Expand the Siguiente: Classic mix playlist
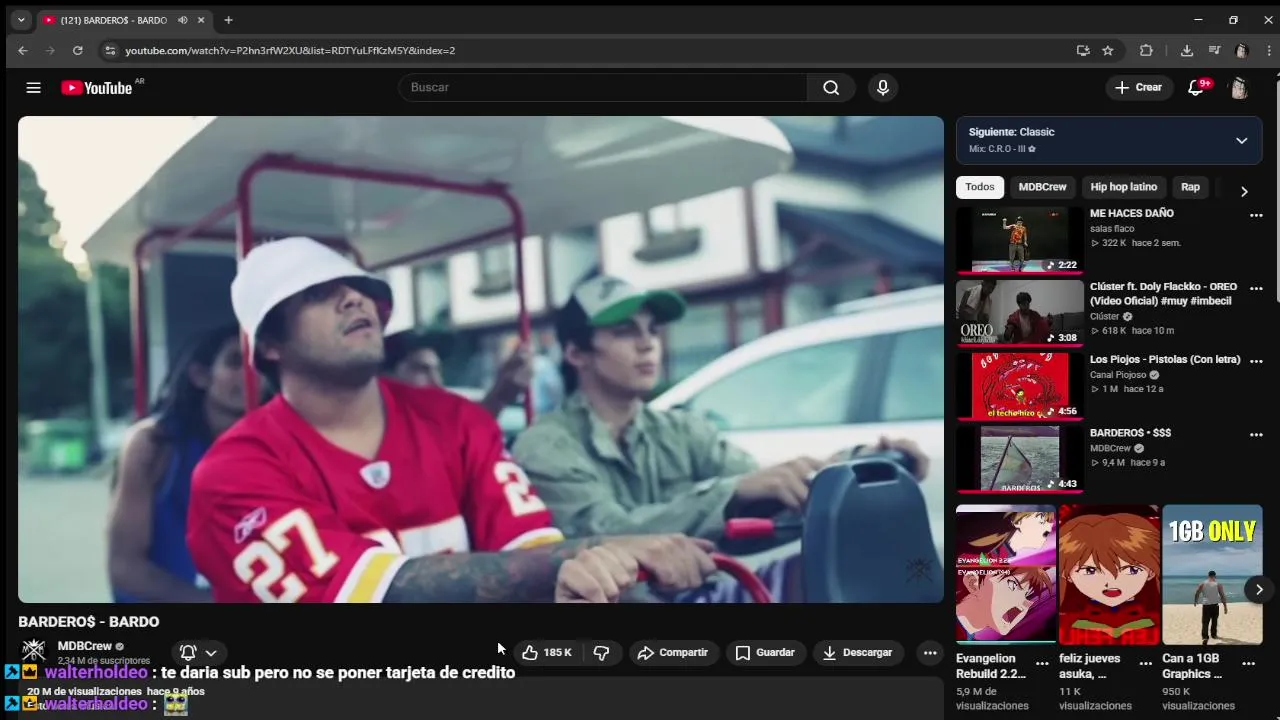 pyautogui.click(x=1241, y=140)
